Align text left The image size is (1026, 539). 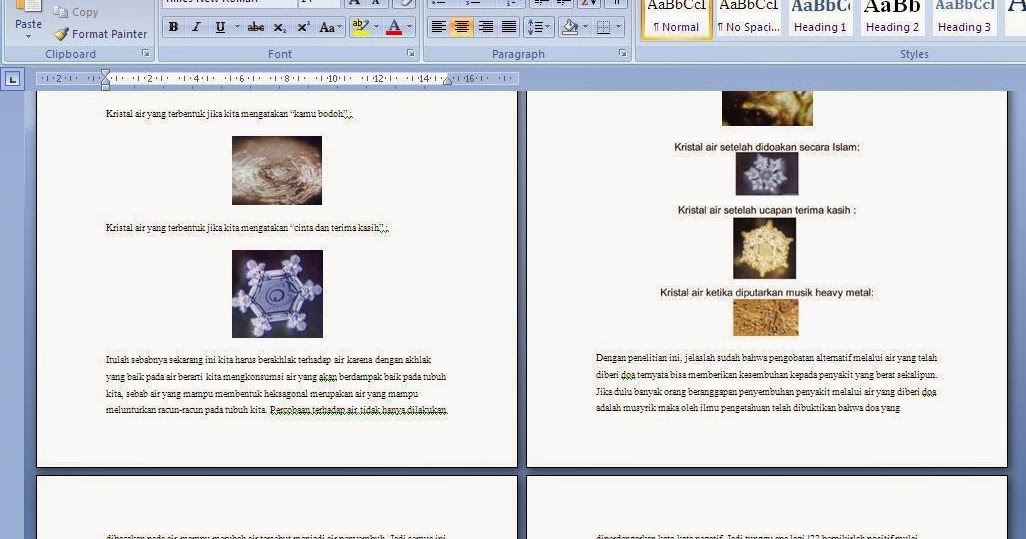tap(438, 27)
